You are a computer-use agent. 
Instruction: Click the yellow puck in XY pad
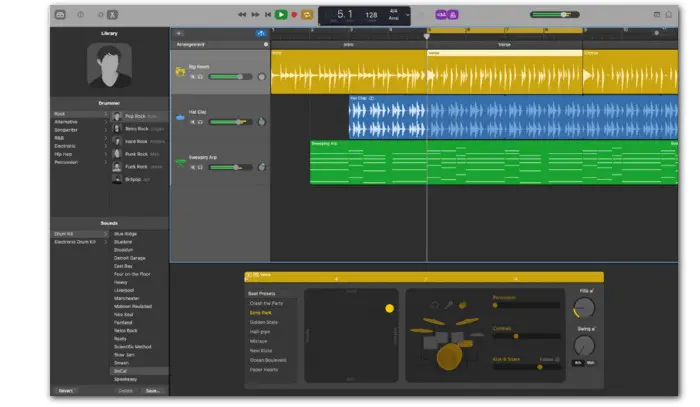click(x=389, y=308)
